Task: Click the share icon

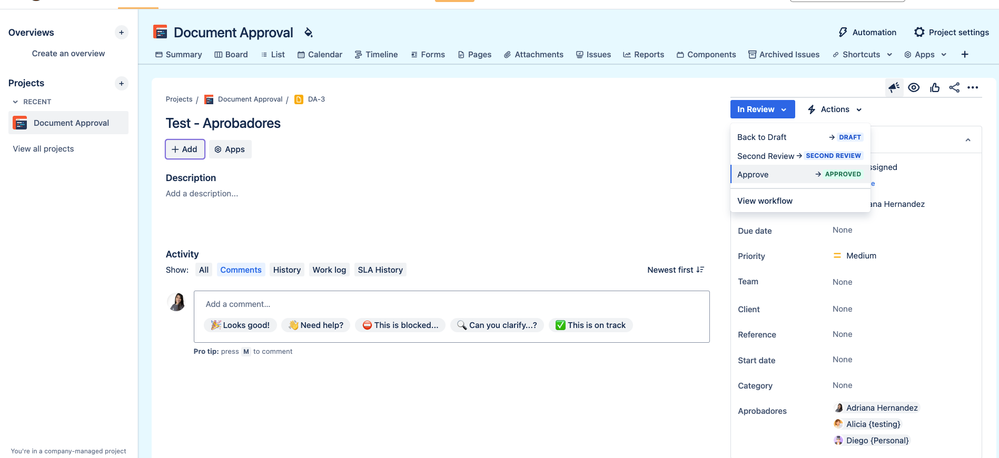Action: pos(954,88)
